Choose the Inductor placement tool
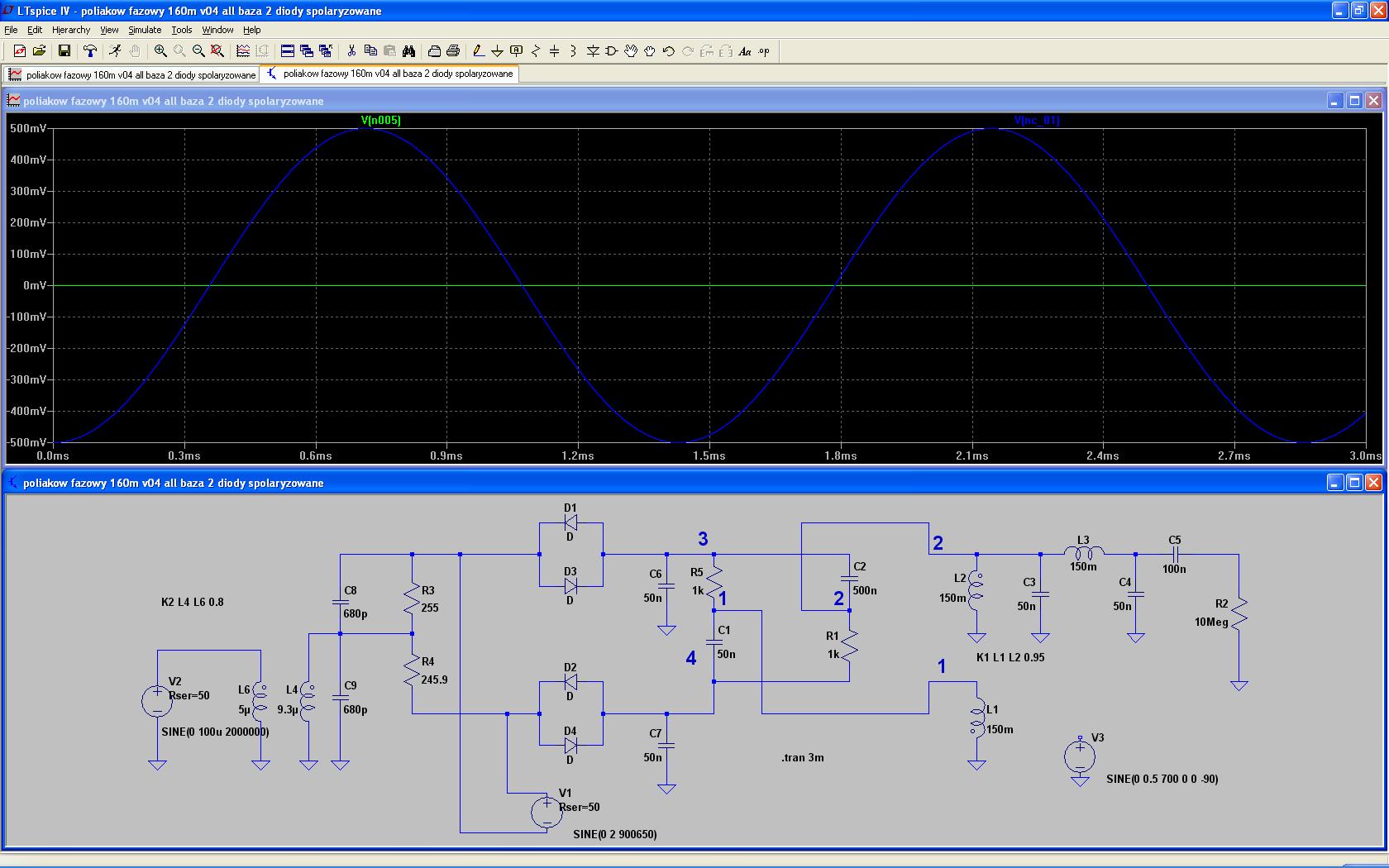 (x=573, y=51)
